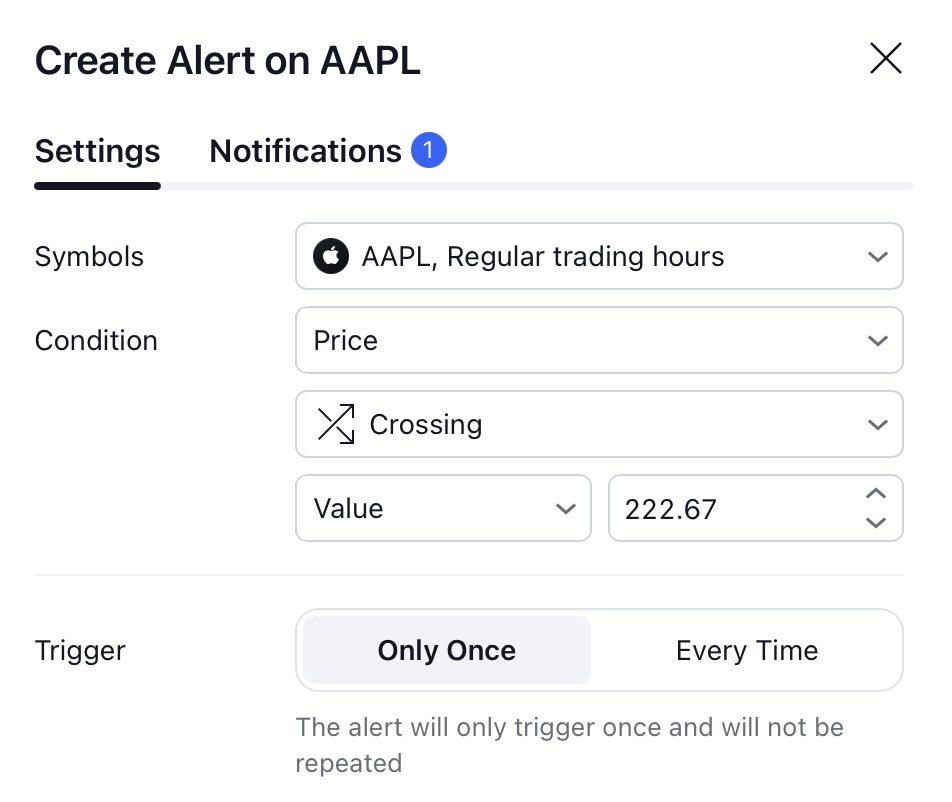Click chevron on the Price dropdown
This screenshot has height=802, width=952.
pos(877,341)
